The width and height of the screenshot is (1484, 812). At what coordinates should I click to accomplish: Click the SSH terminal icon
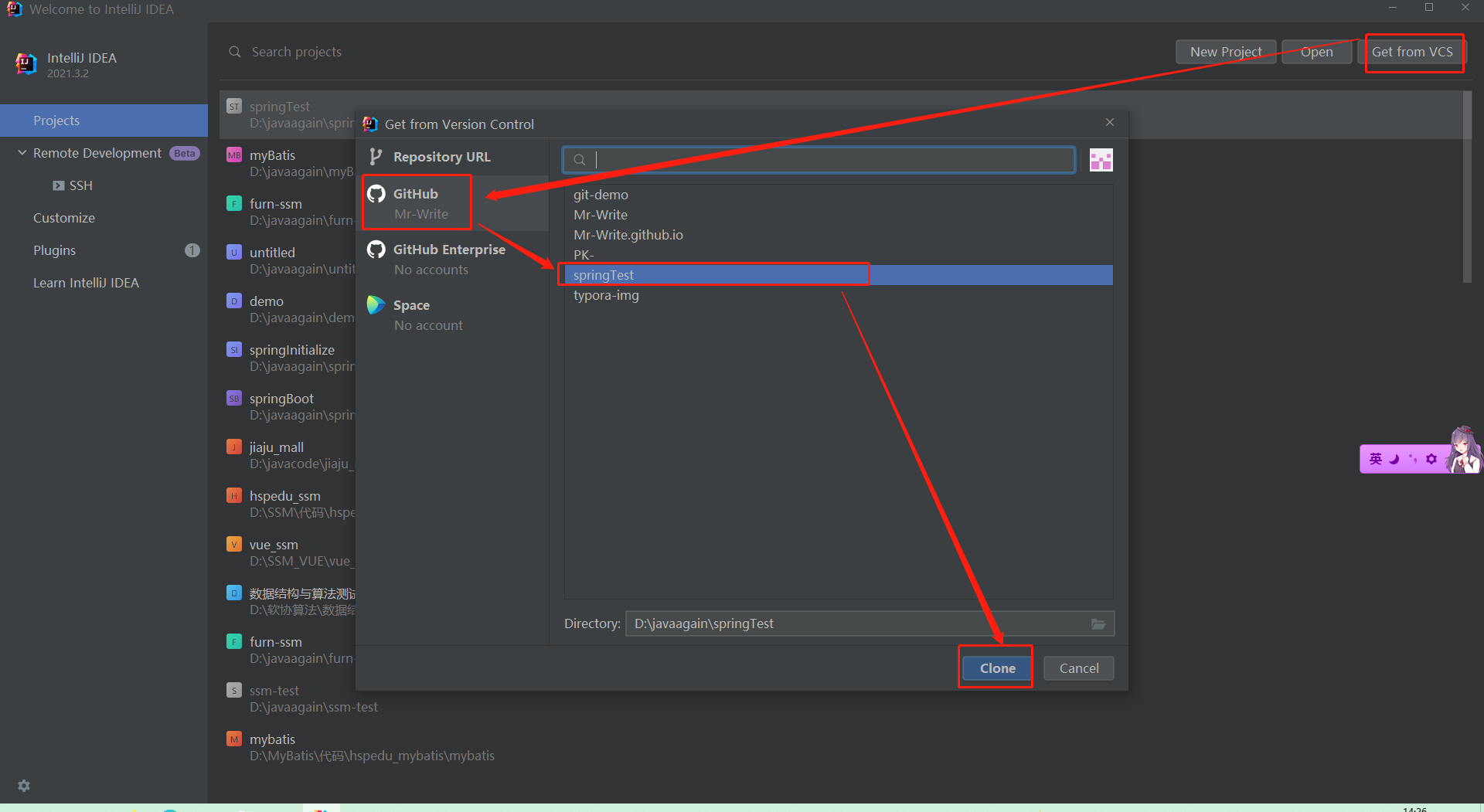click(59, 185)
